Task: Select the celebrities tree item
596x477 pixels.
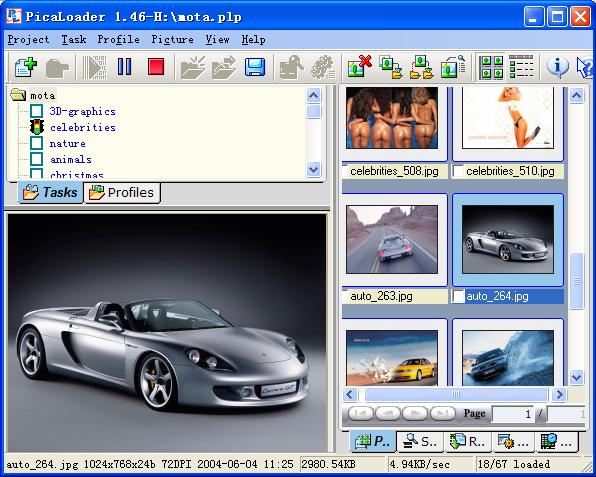Action: pyautogui.click(x=82, y=127)
